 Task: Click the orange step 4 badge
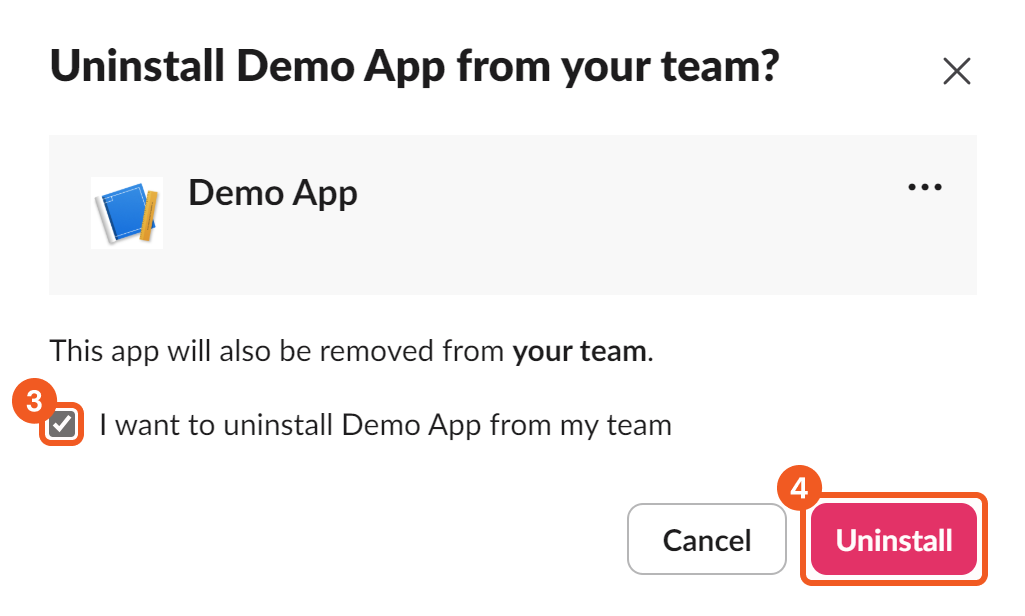click(799, 489)
